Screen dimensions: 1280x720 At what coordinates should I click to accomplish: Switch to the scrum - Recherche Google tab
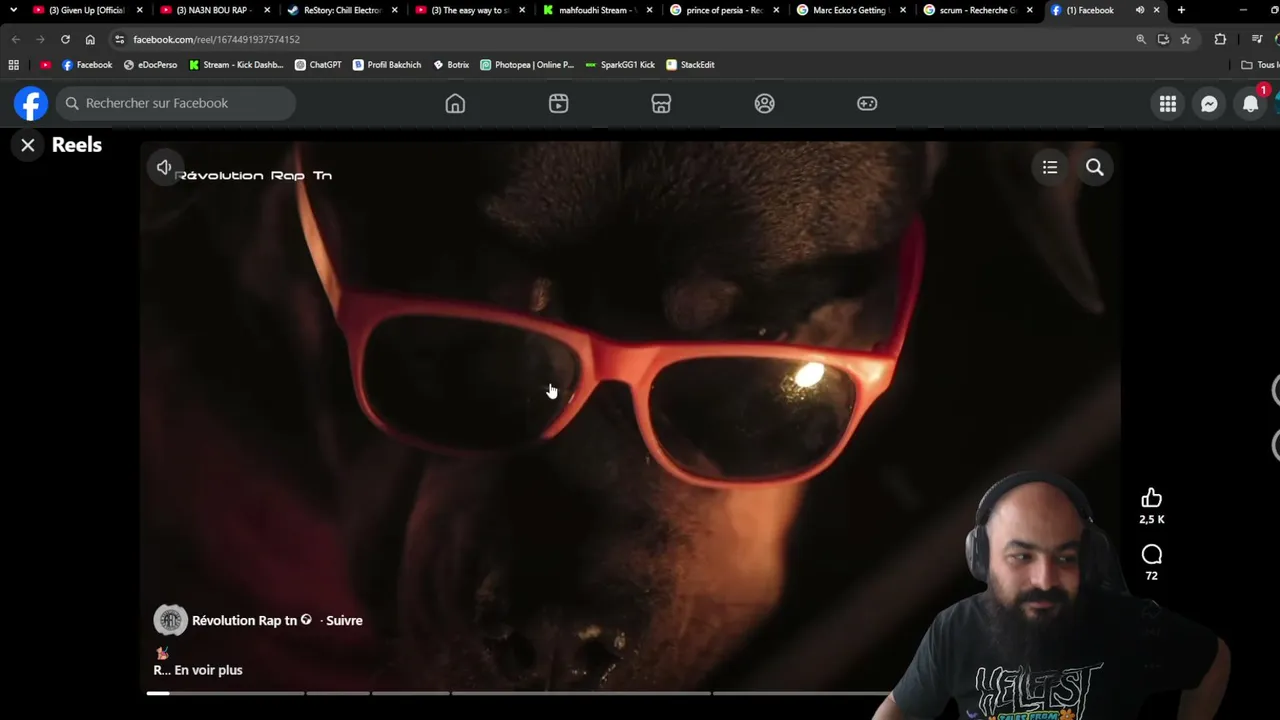tap(978, 10)
